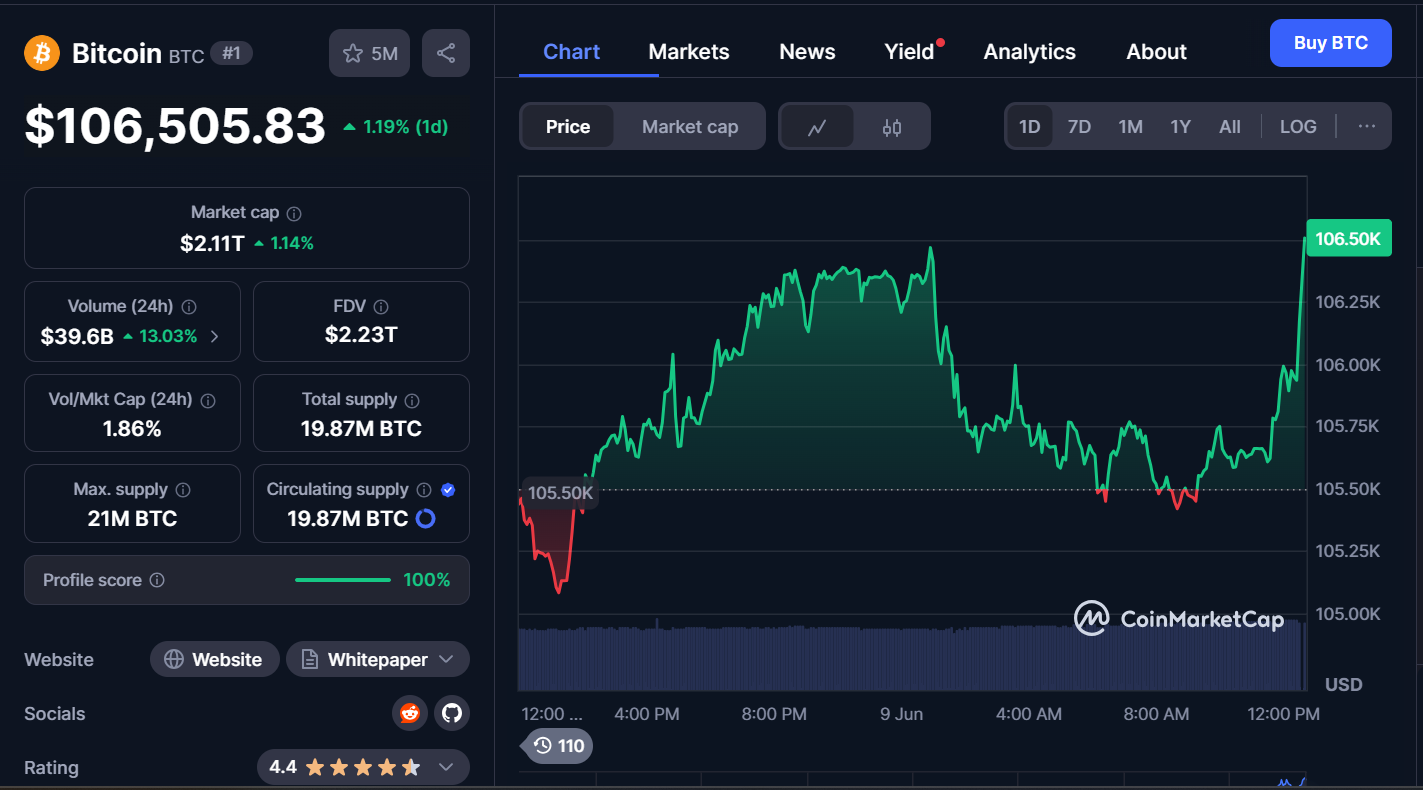Click the 1.19% (1d) change text
1423x790 pixels.
pyautogui.click(x=405, y=127)
